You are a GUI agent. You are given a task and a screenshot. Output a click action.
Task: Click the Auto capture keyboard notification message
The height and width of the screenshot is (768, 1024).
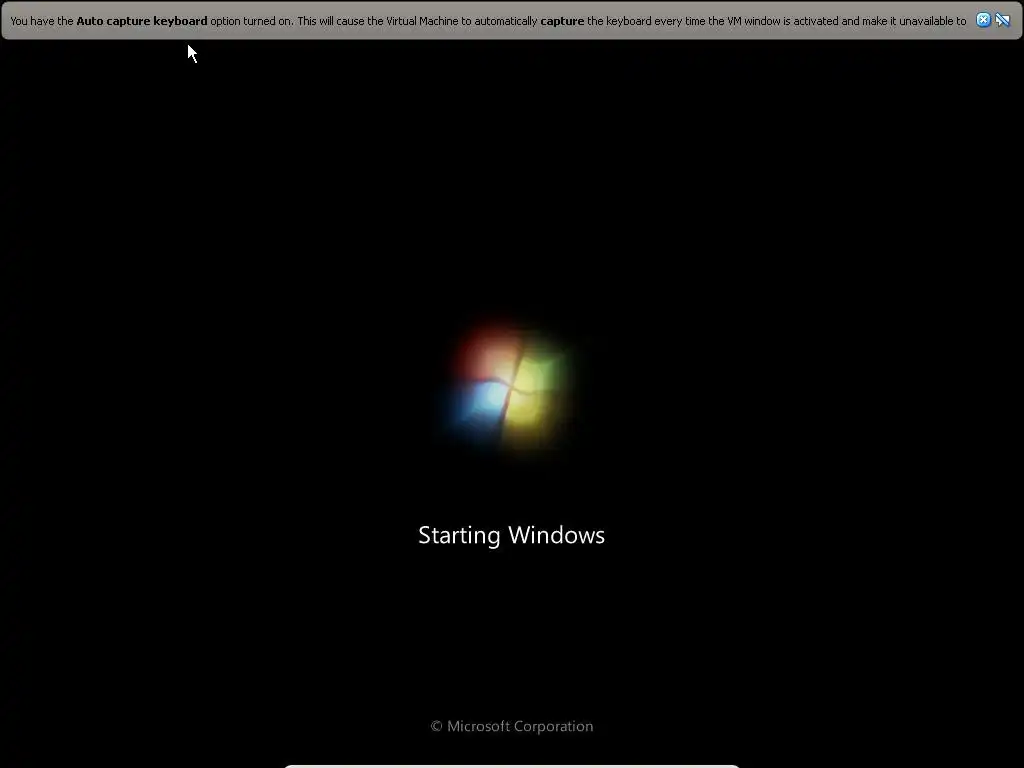point(488,21)
